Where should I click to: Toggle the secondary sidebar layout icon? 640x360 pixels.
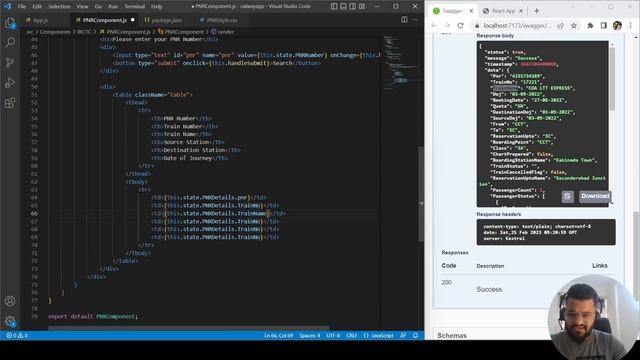[353, 7]
